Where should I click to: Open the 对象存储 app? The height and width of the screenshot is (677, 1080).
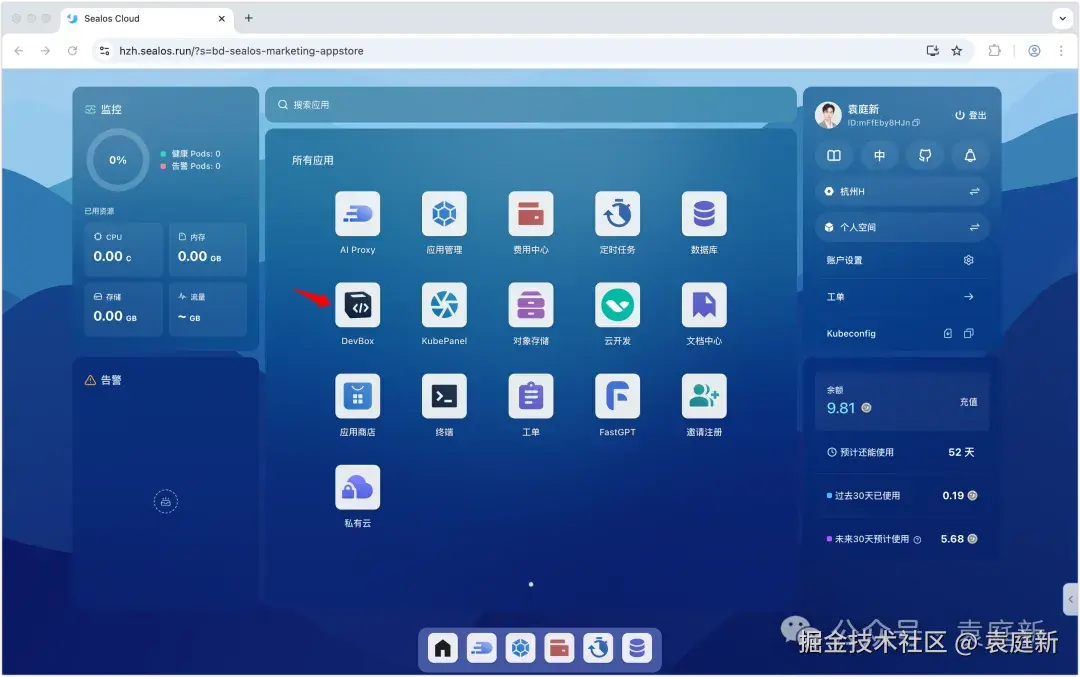coord(530,305)
